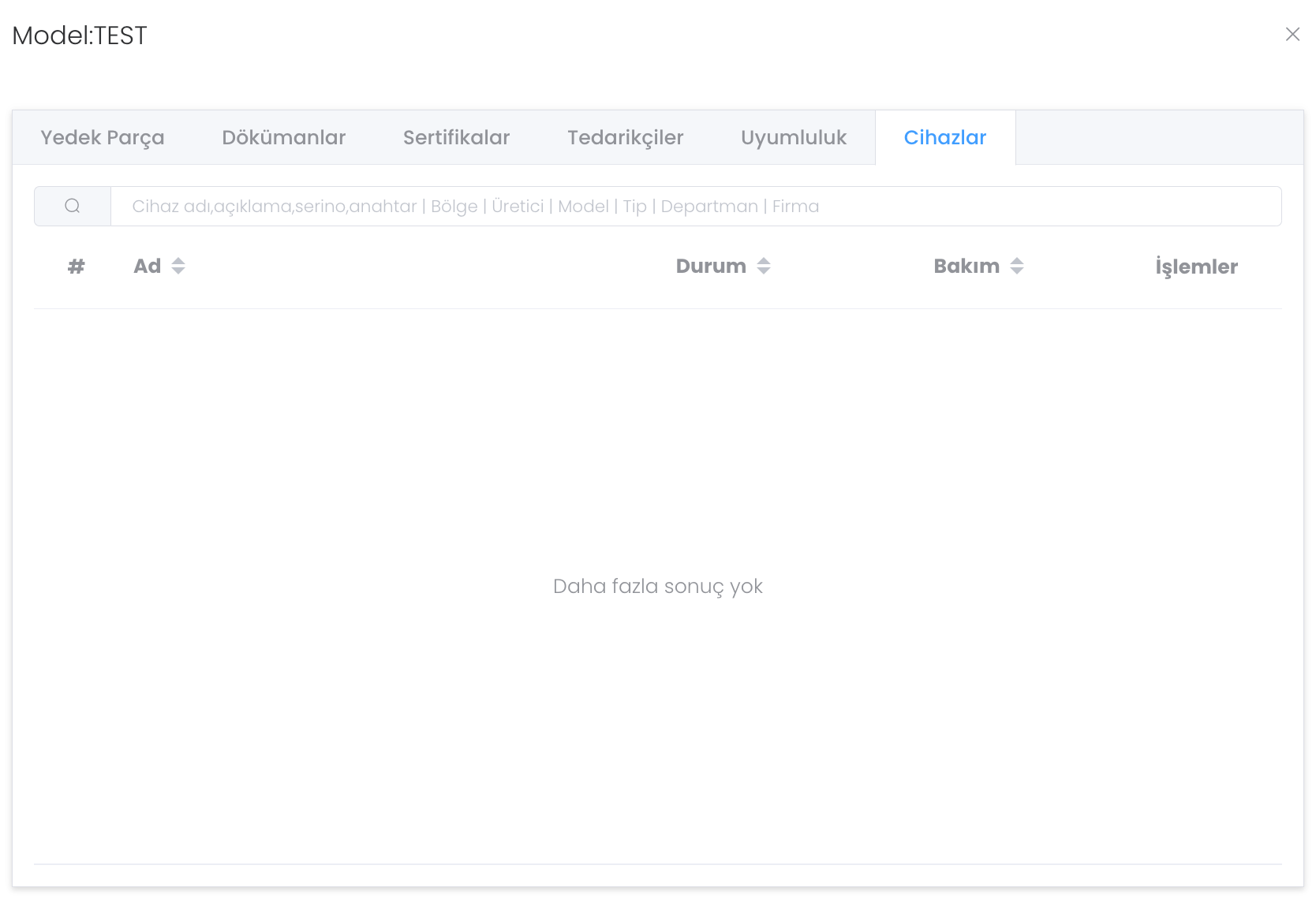
Task: Click the Durum column header label
Action: click(x=710, y=267)
